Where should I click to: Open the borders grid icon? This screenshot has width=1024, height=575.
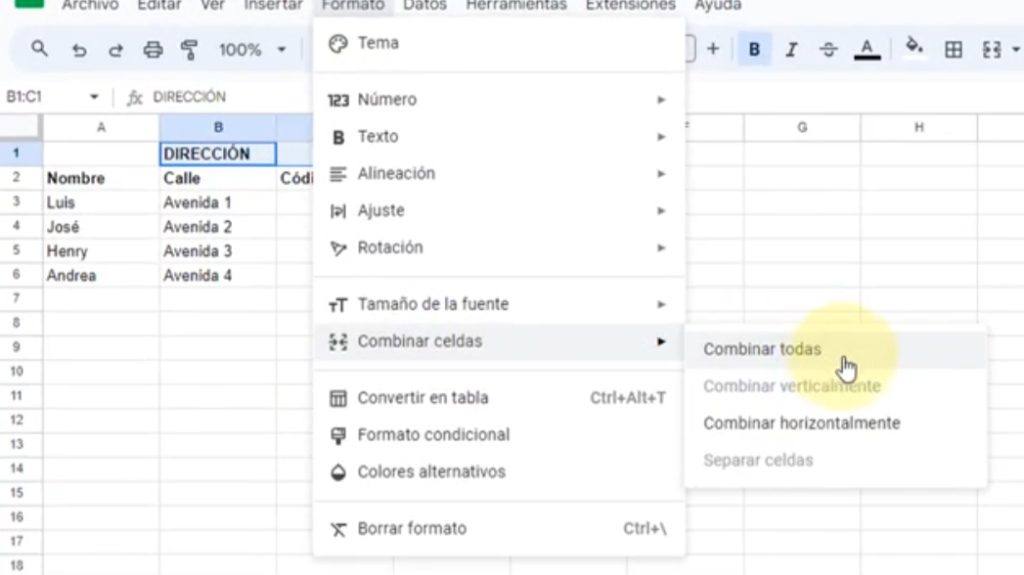click(953, 49)
